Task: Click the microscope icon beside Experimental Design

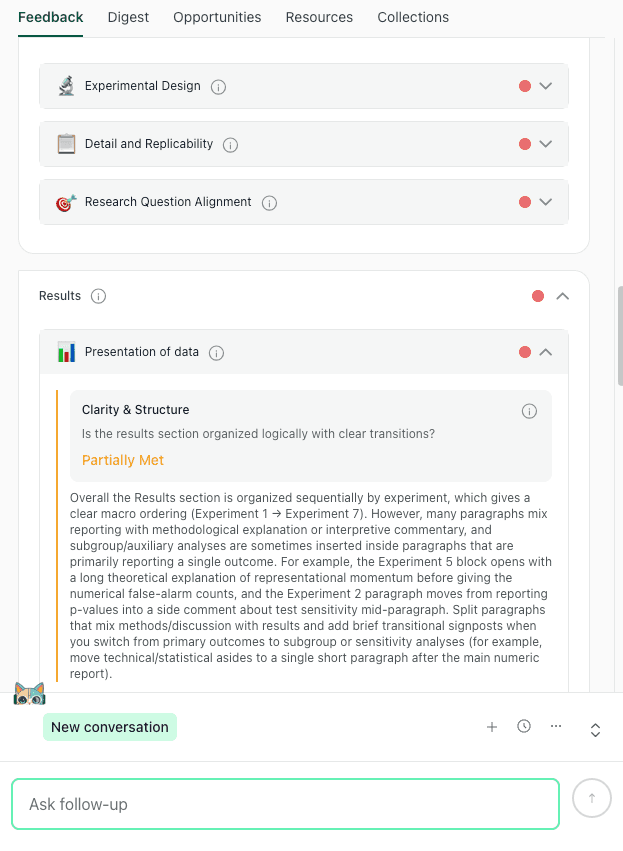Action: tap(66, 86)
